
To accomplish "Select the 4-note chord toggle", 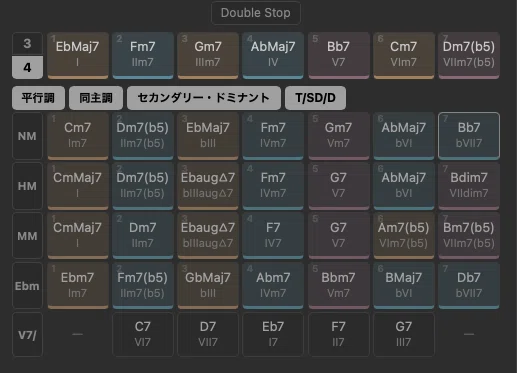I will point(27,67).
